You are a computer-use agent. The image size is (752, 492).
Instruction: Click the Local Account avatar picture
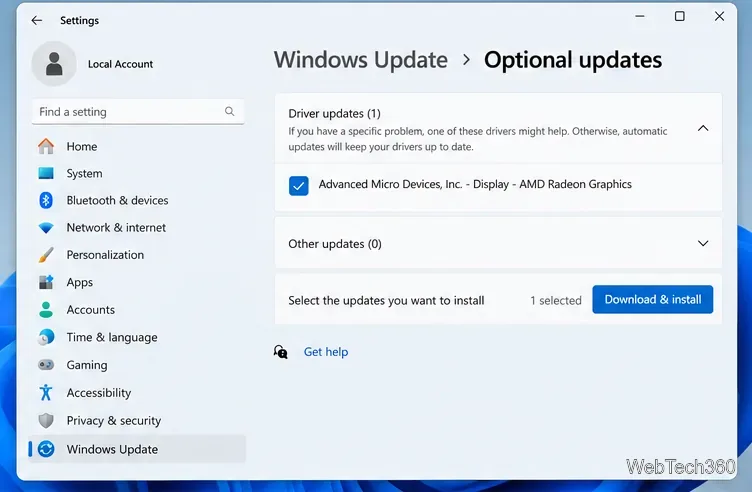(x=54, y=64)
